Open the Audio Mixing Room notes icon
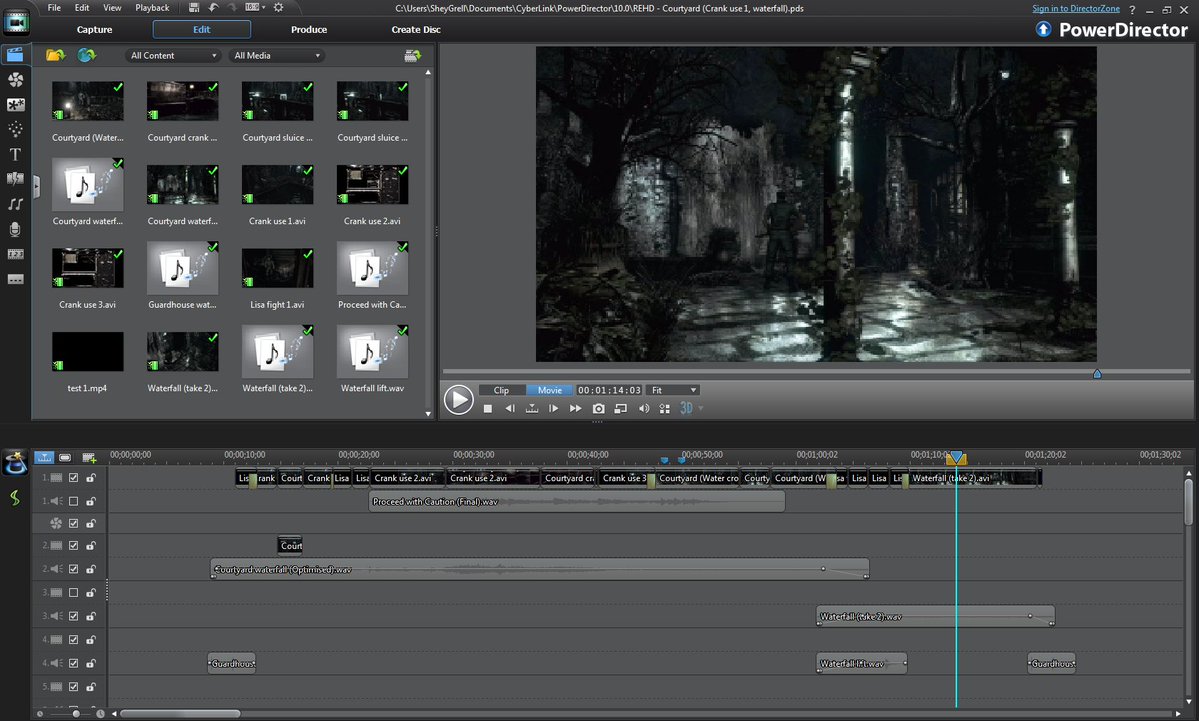Viewport: 1199px width, 721px height. 15,203
